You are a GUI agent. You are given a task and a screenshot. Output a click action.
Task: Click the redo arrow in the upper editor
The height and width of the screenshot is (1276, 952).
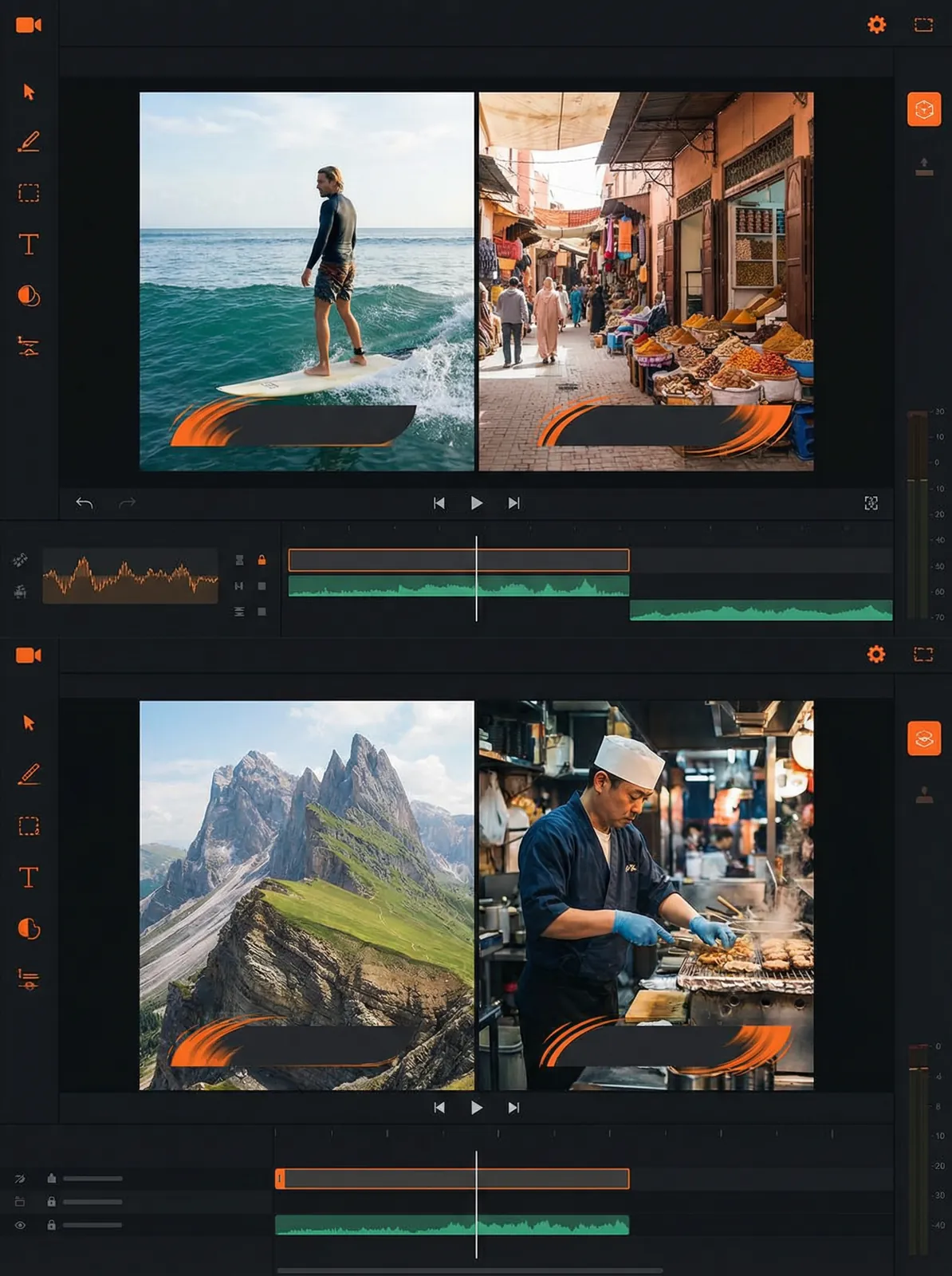pyautogui.click(x=128, y=503)
